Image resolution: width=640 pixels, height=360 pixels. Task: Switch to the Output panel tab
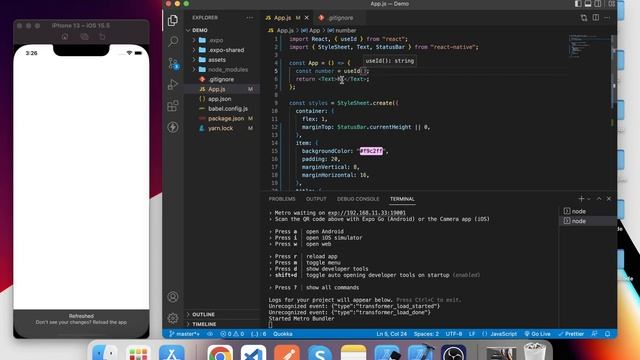(316, 199)
